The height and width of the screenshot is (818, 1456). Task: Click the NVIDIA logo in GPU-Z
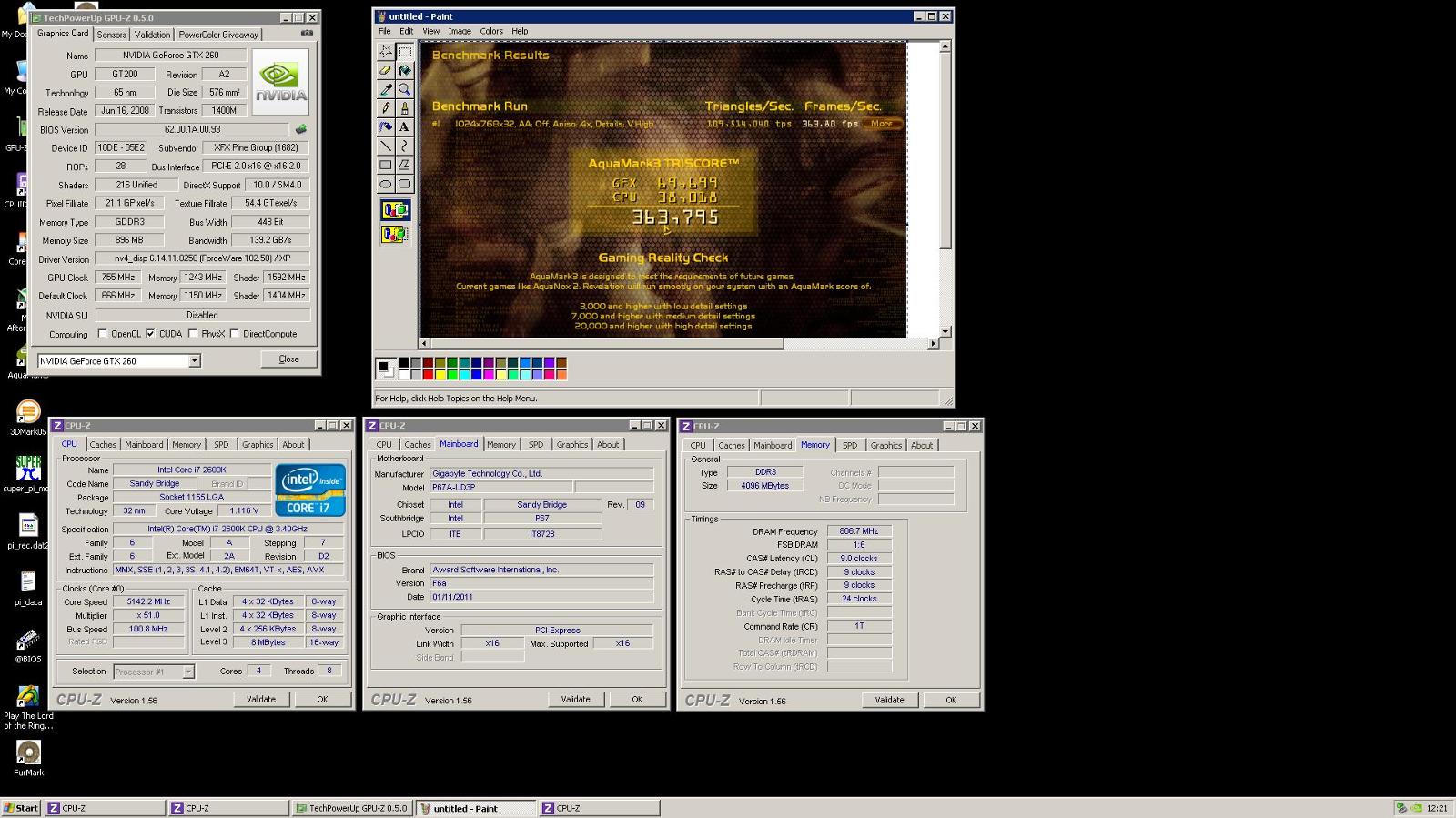click(x=280, y=83)
